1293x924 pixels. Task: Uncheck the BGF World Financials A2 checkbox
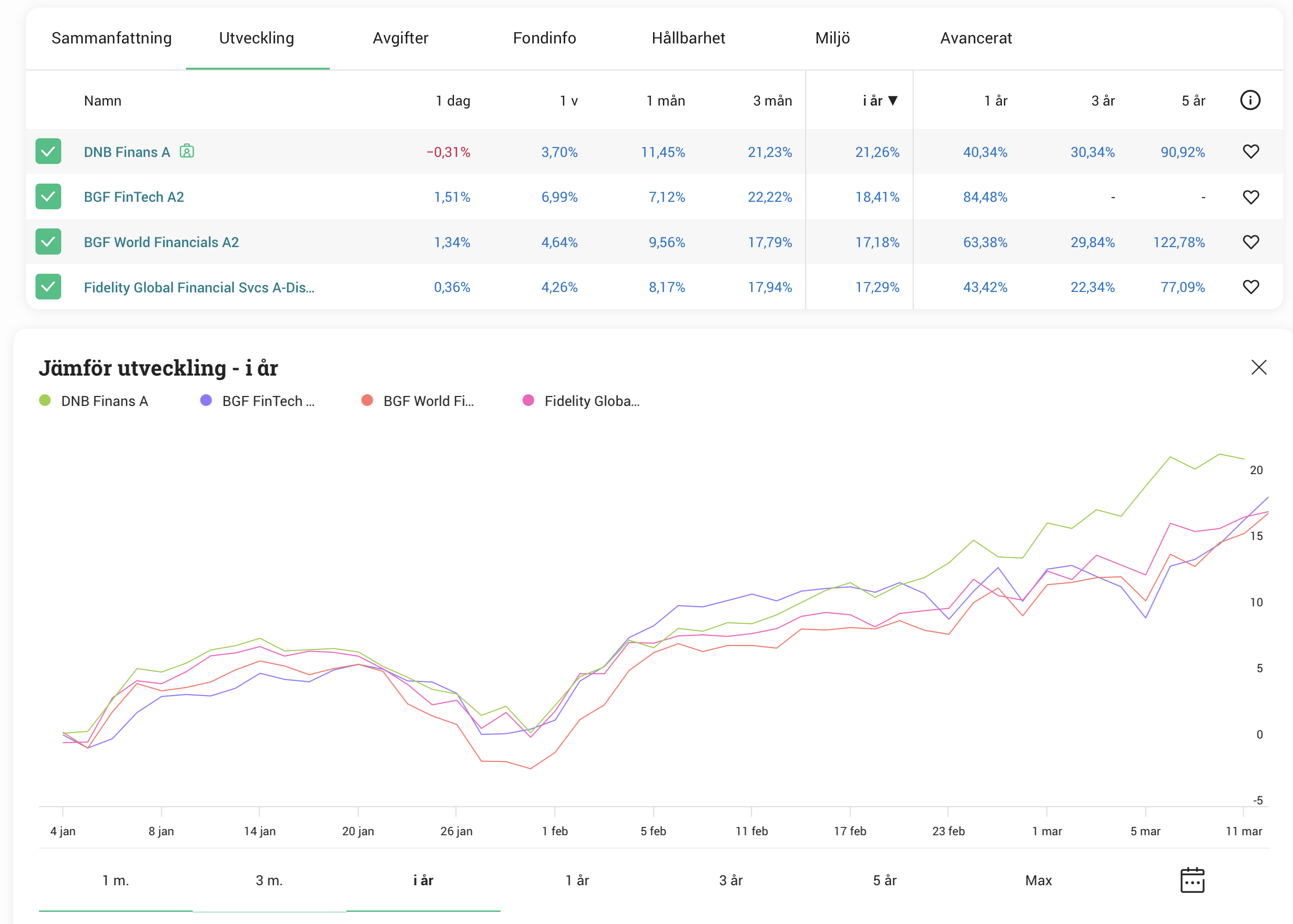click(49, 242)
